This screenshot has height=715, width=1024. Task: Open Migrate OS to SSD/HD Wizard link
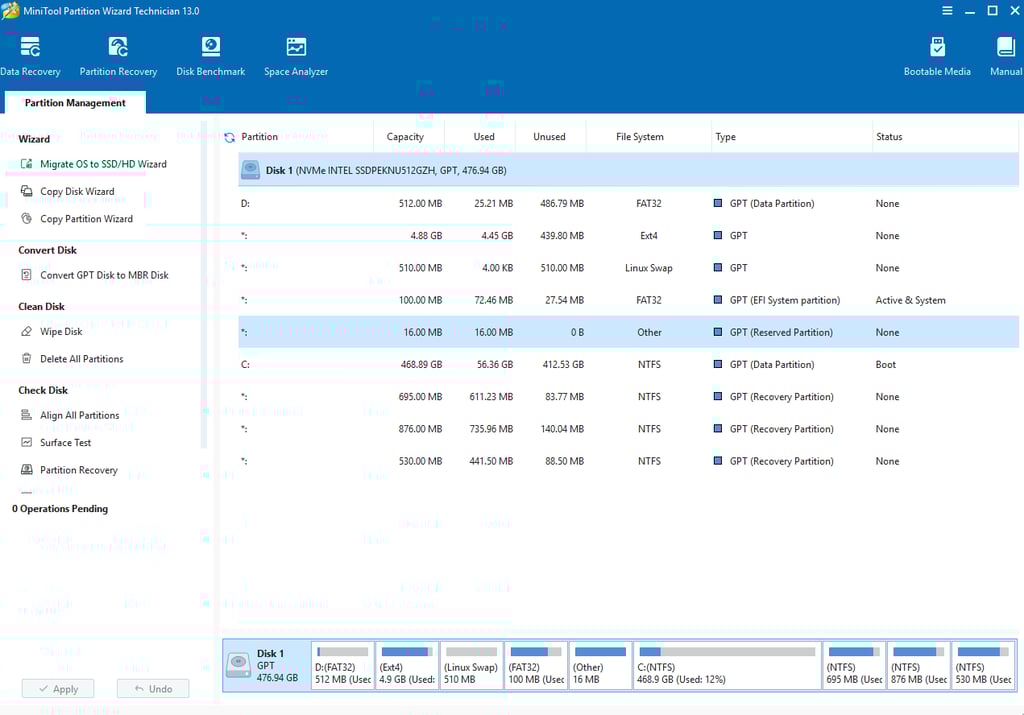[x=103, y=164]
